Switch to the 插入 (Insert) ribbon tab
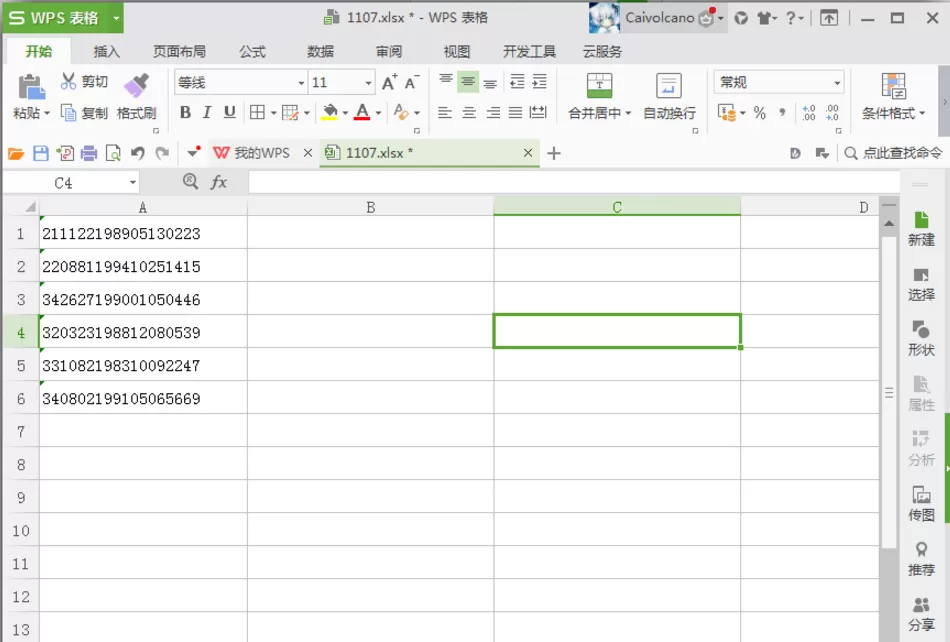The width and height of the screenshot is (950, 642). [x=107, y=51]
